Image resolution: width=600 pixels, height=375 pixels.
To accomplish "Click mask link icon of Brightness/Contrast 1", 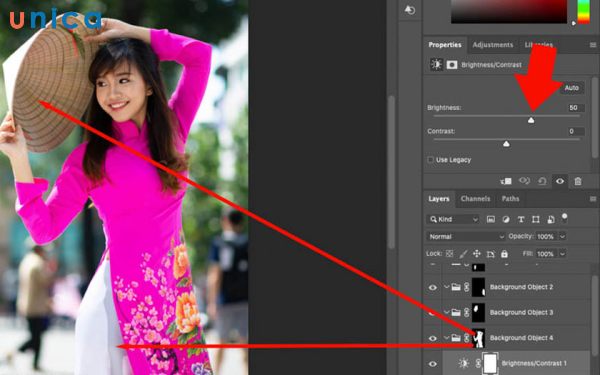I will 478,363.
